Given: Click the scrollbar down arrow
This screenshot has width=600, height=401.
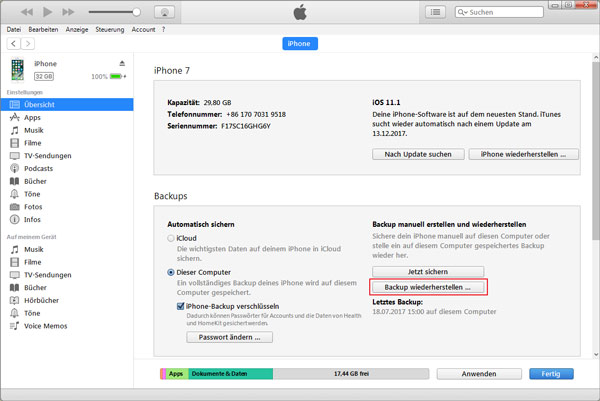Looking at the screenshot, I should 596,354.
